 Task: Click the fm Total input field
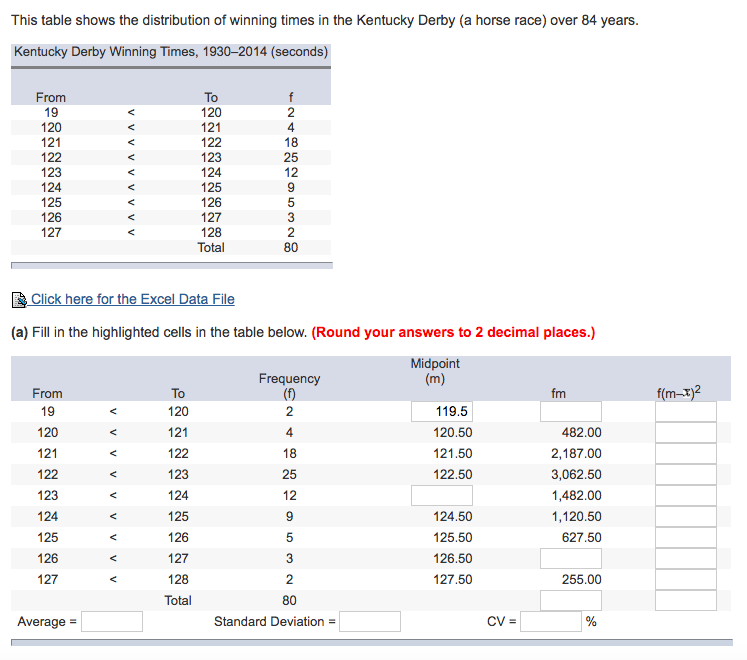coord(571,600)
